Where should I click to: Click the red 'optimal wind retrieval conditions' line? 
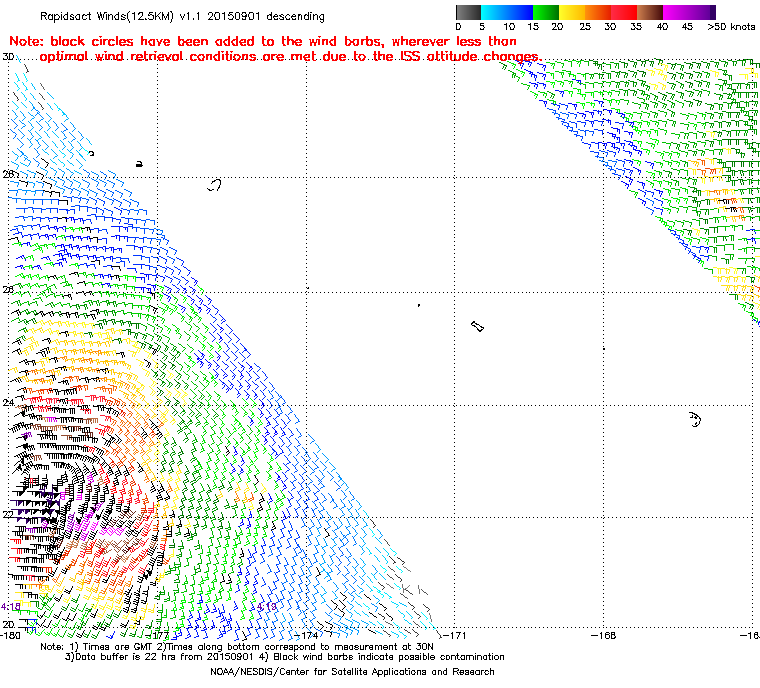pos(290,56)
